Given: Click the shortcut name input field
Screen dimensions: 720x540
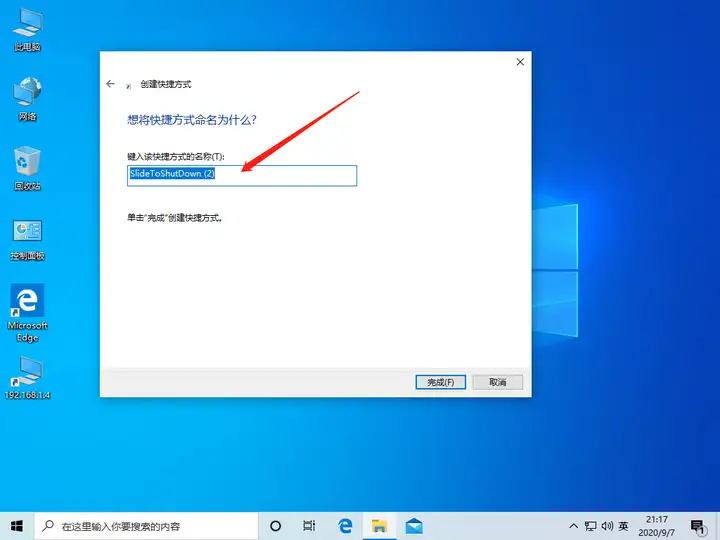Looking at the screenshot, I should pos(242,175).
